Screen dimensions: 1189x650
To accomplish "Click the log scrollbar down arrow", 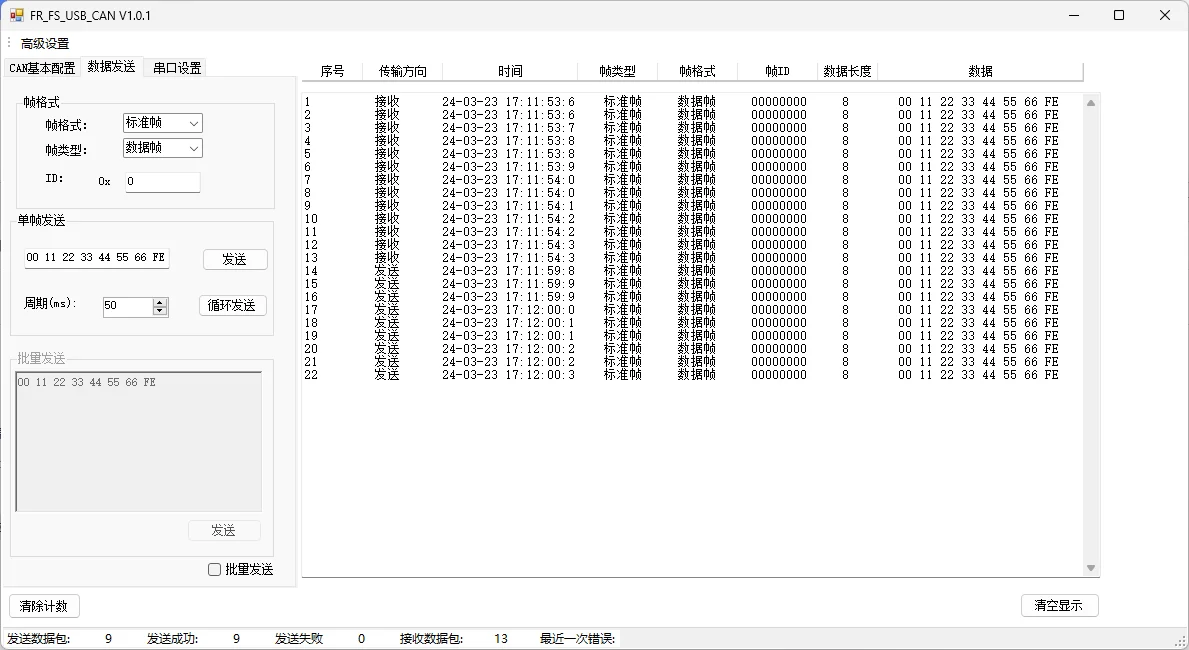I will (x=1090, y=568).
